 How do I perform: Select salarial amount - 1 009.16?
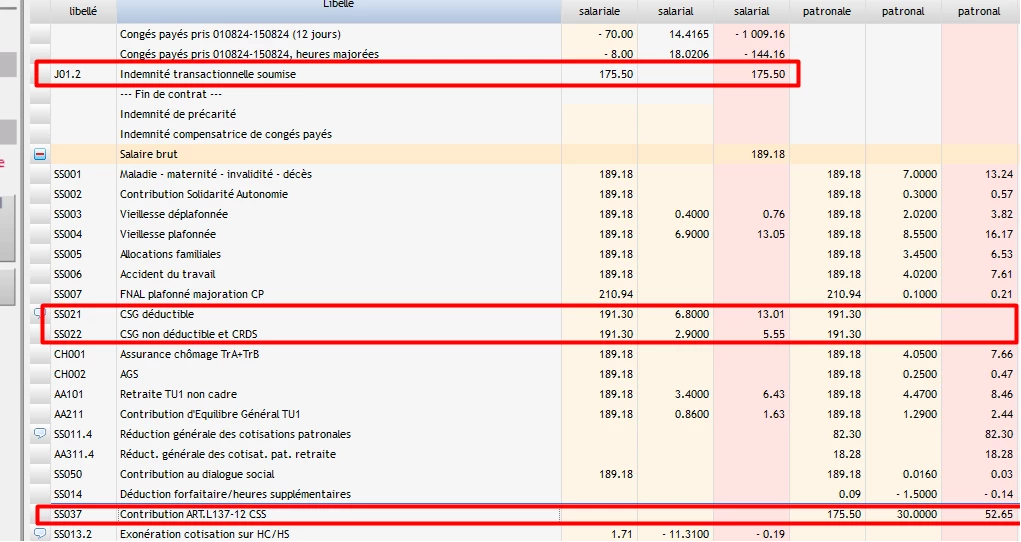coord(760,34)
